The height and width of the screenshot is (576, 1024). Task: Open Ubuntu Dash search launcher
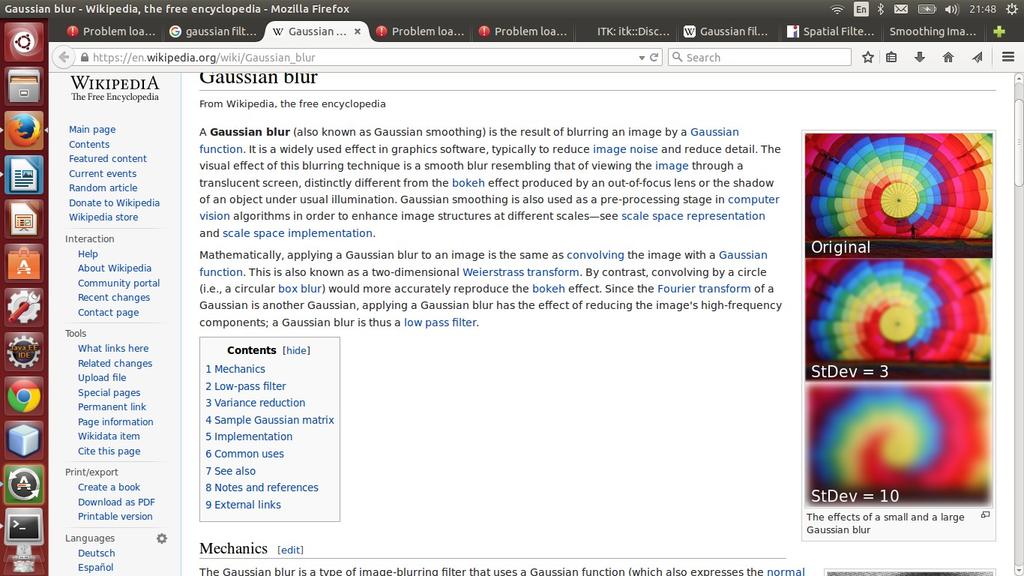(24, 42)
